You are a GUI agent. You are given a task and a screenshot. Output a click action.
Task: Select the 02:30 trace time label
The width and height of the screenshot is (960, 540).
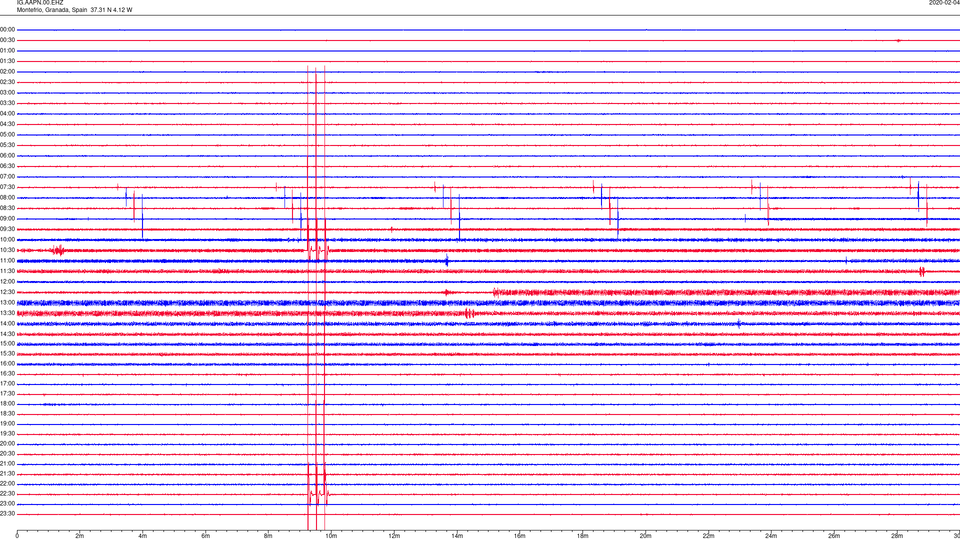click(8, 82)
